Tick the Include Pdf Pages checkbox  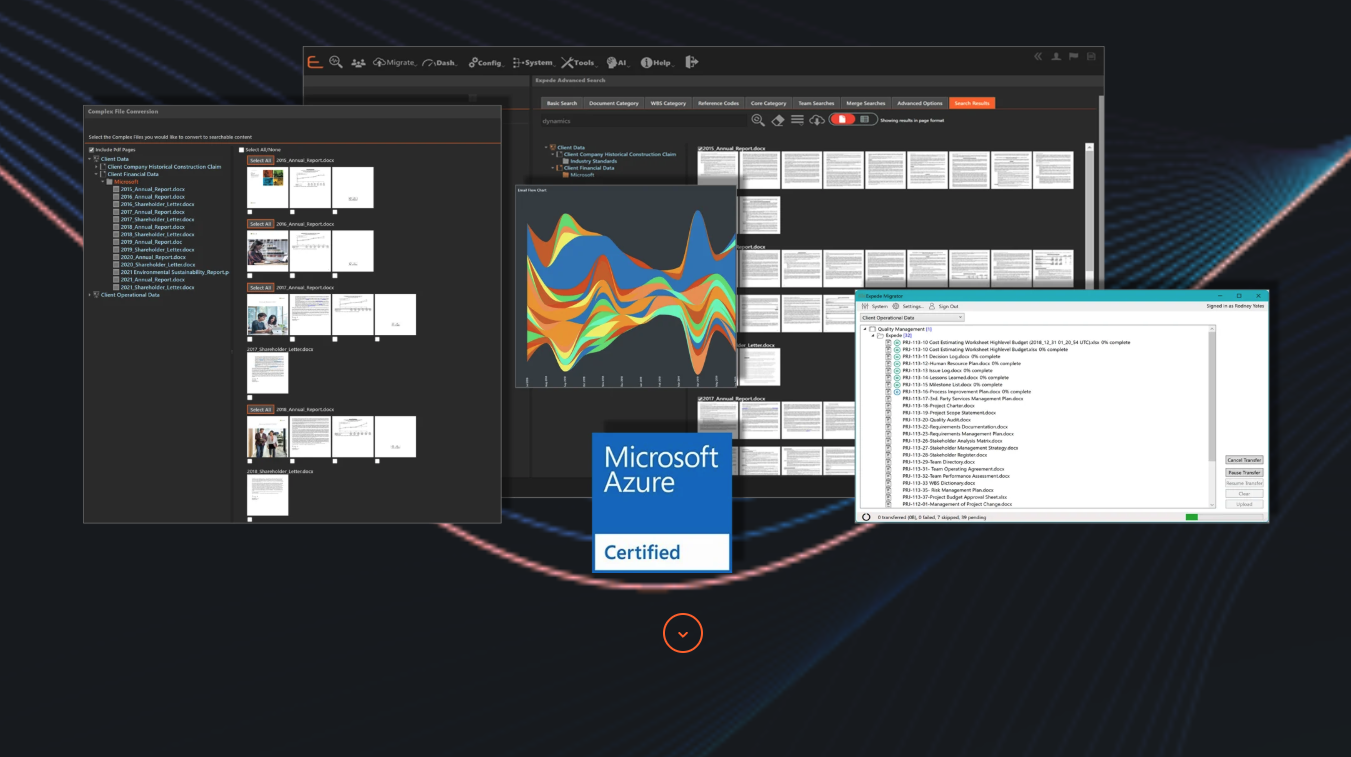tap(91, 149)
